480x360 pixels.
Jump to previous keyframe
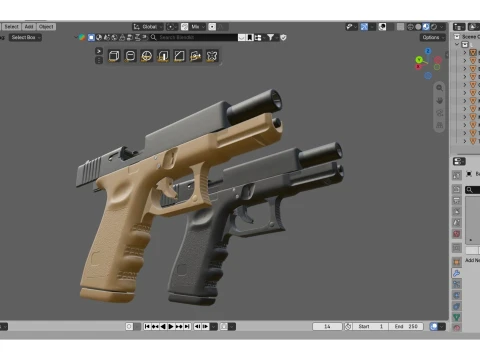point(155,327)
